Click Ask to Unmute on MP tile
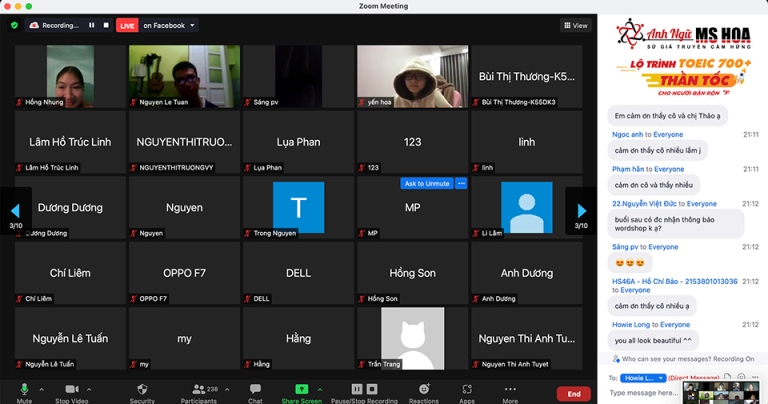 click(x=426, y=184)
